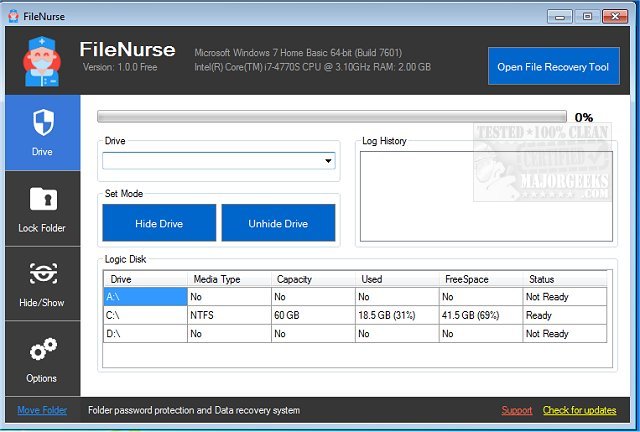Click the Capacity column header
640x432 pixels.
point(313,279)
